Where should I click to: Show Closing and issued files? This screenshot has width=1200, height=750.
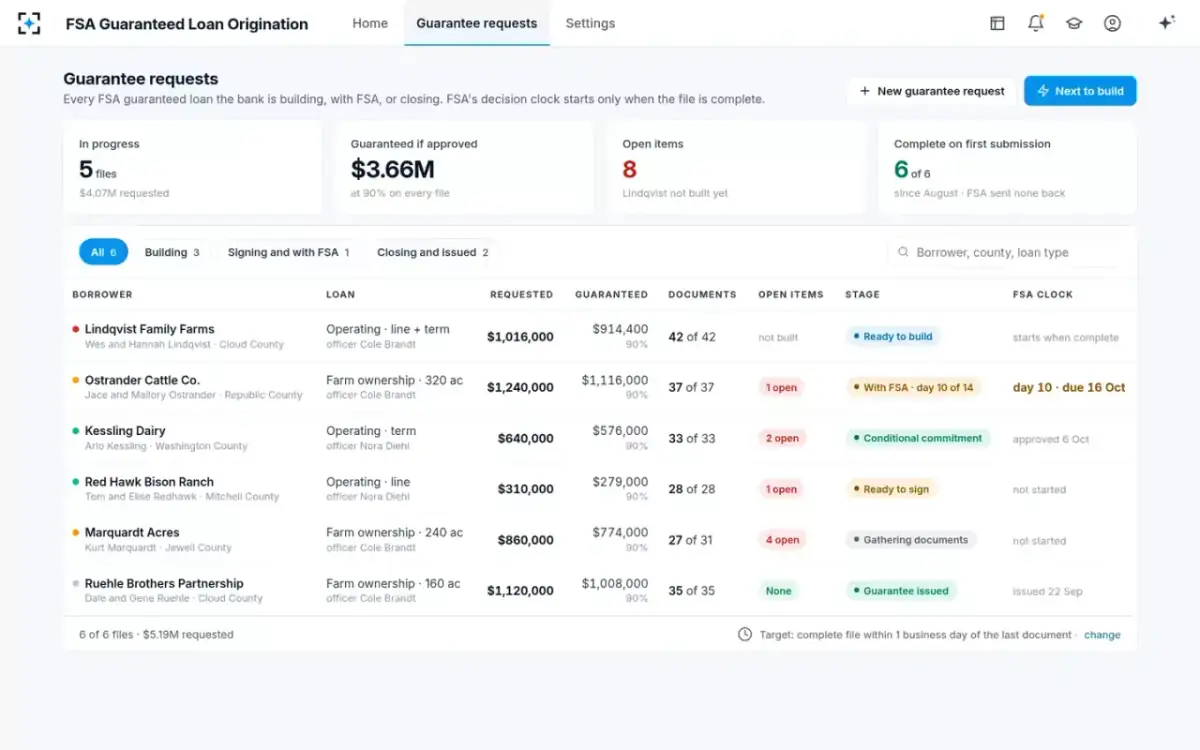tap(433, 252)
